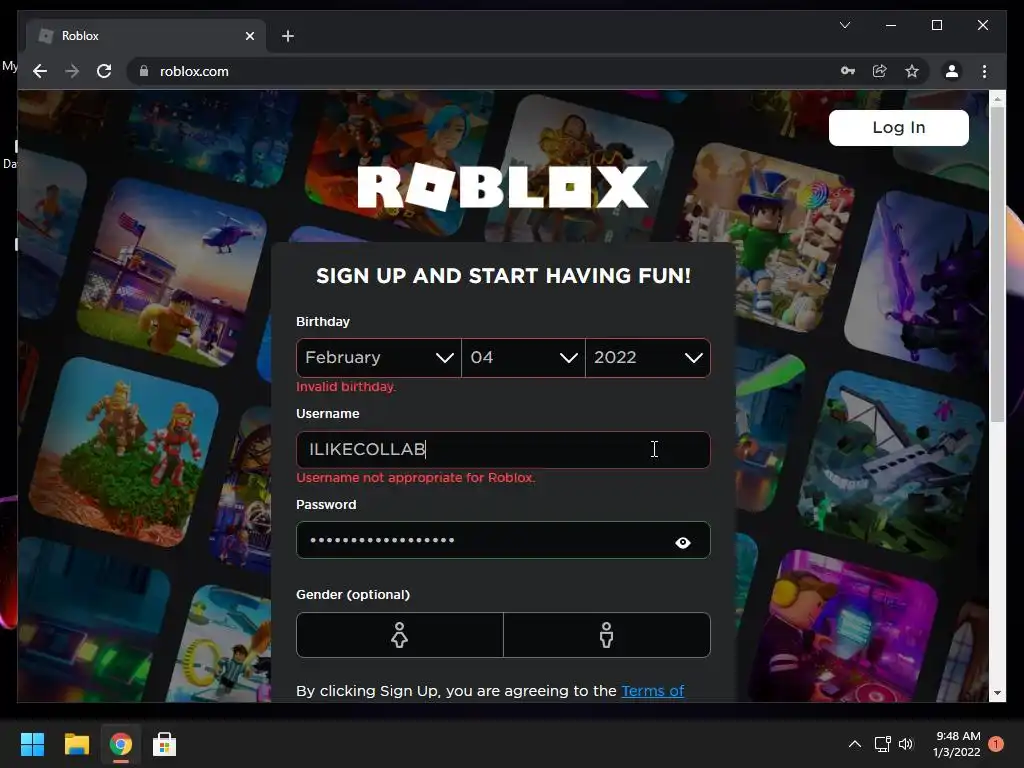Close the Roblox tab
The height and width of the screenshot is (768, 1024).
point(249,36)
